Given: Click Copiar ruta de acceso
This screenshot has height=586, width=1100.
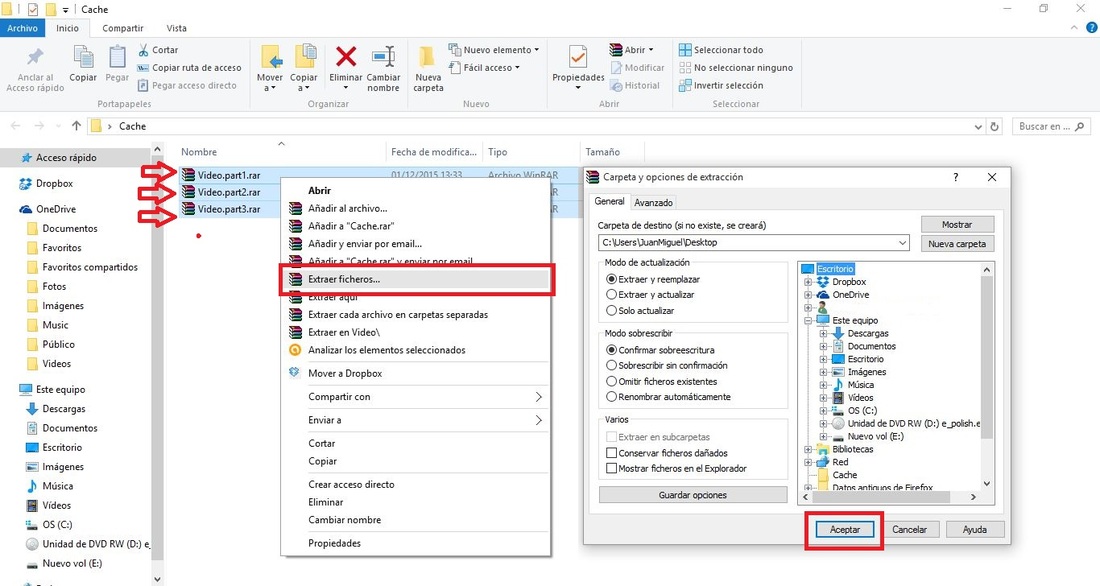Looking at the screenshot, I should coord(189,67).
